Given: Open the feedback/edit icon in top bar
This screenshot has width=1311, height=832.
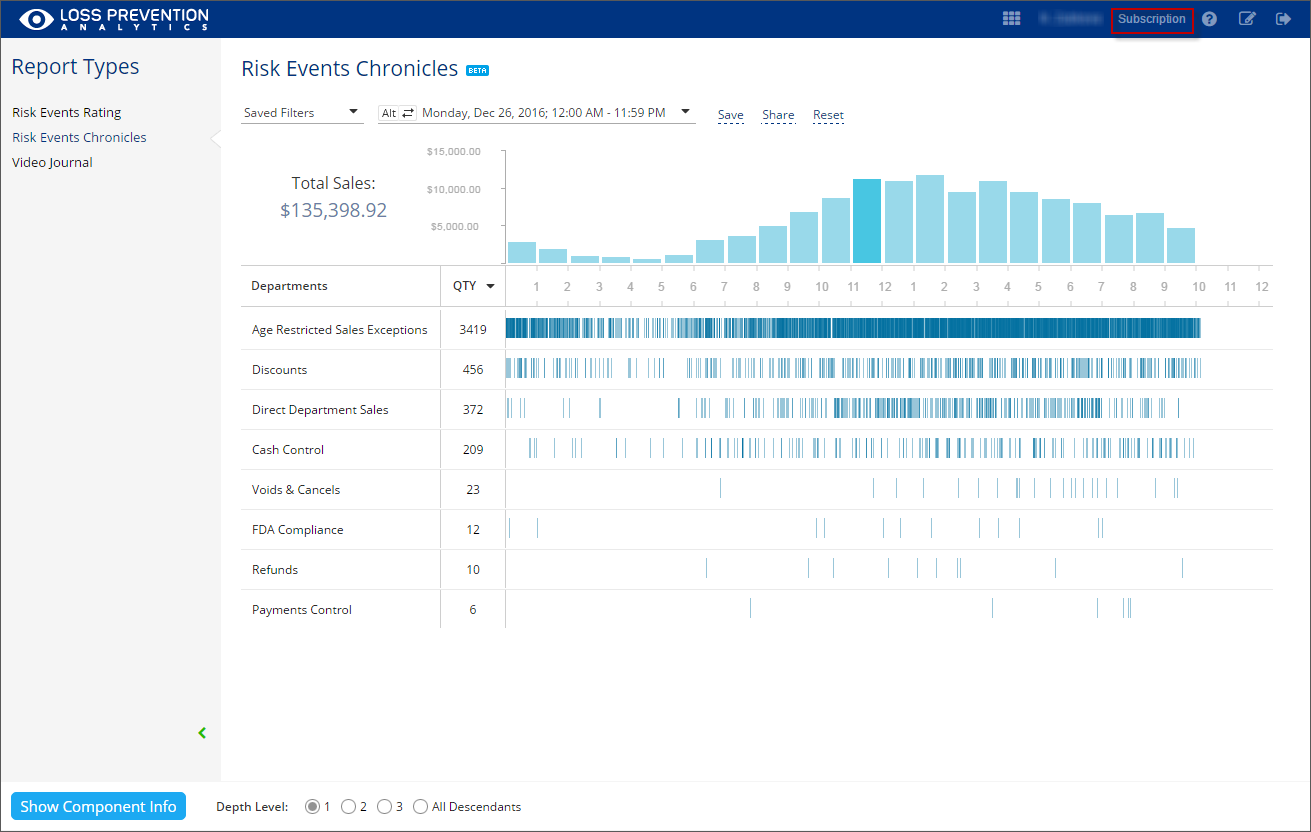Looking at the screenshot, I should (x=1247, y=18).
